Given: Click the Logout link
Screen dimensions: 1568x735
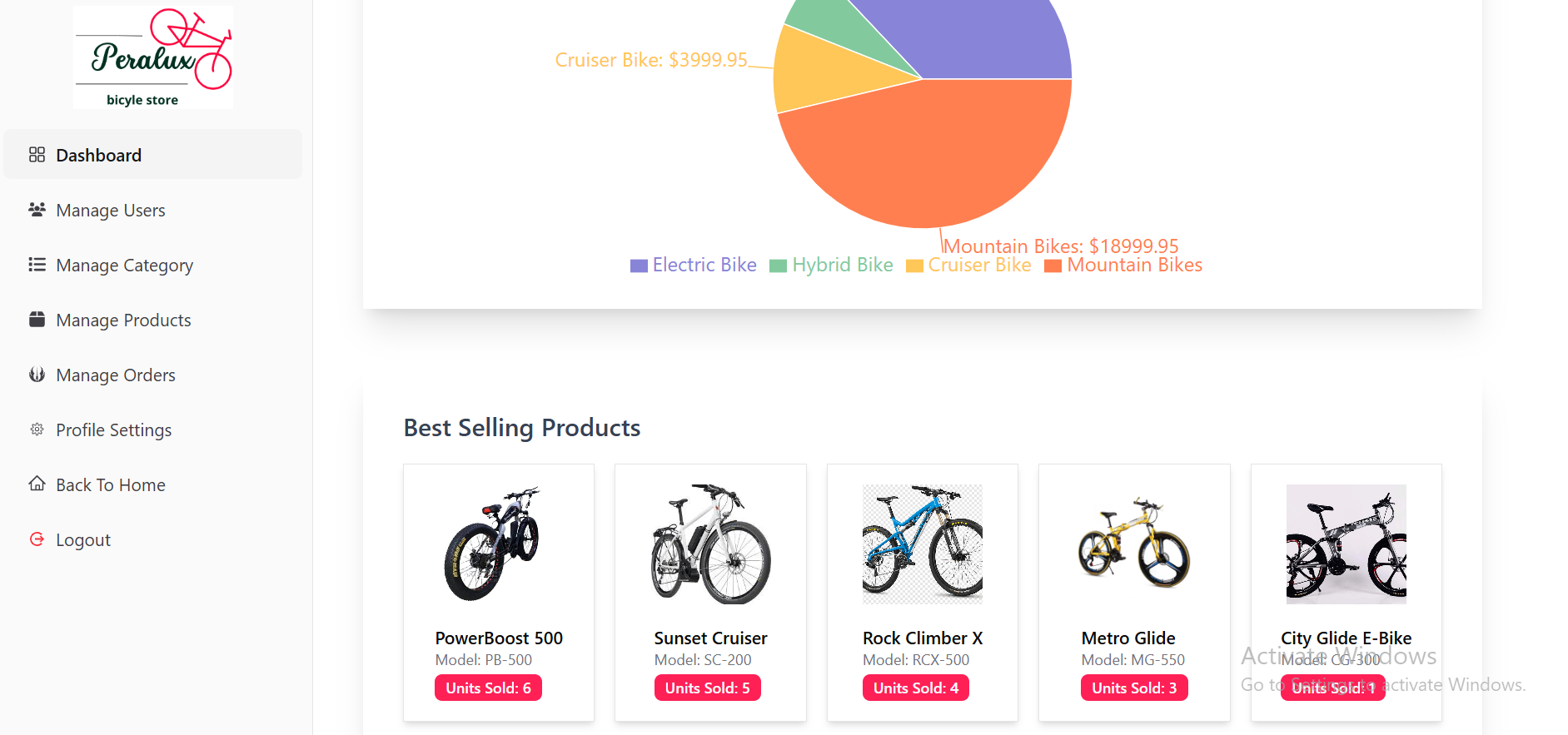Looking at the screenshot, I should coord(83,540).
